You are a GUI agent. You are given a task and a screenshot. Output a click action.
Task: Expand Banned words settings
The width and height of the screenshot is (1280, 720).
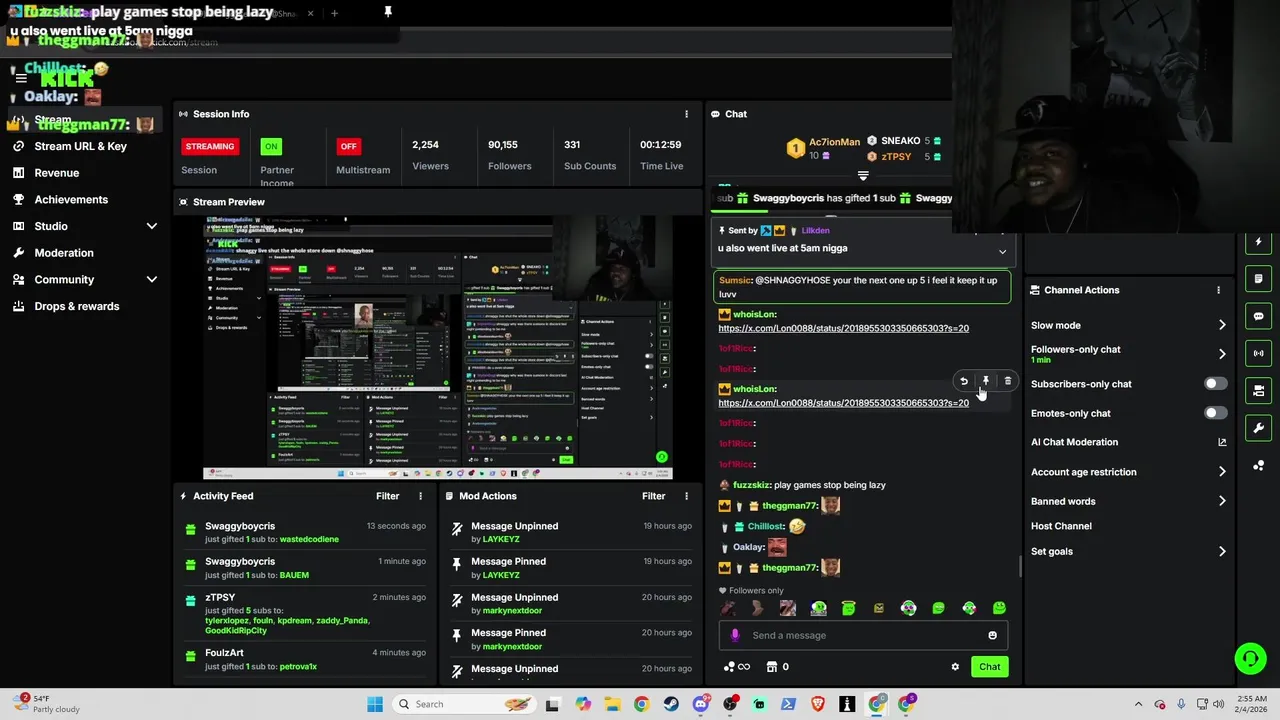click(1222, 501)
